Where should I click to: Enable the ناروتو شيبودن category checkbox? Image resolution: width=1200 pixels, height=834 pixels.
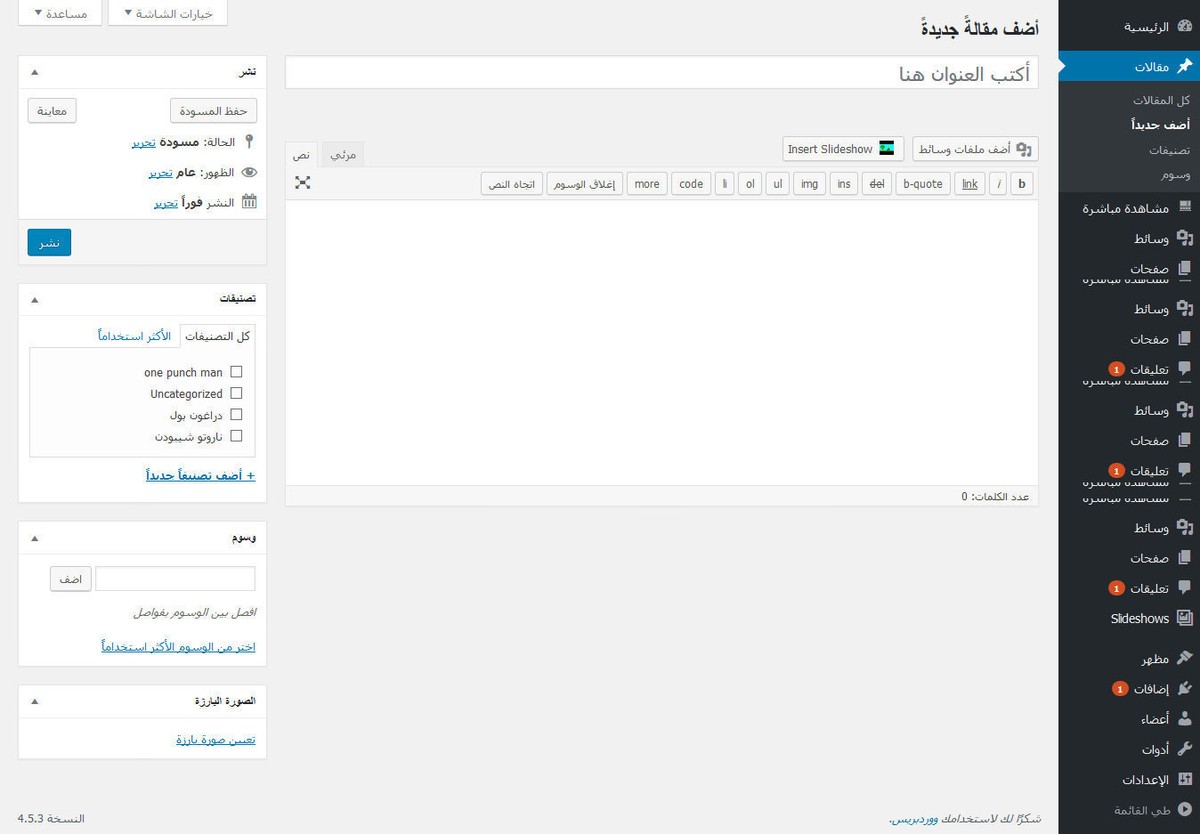(x=236, y=436)
